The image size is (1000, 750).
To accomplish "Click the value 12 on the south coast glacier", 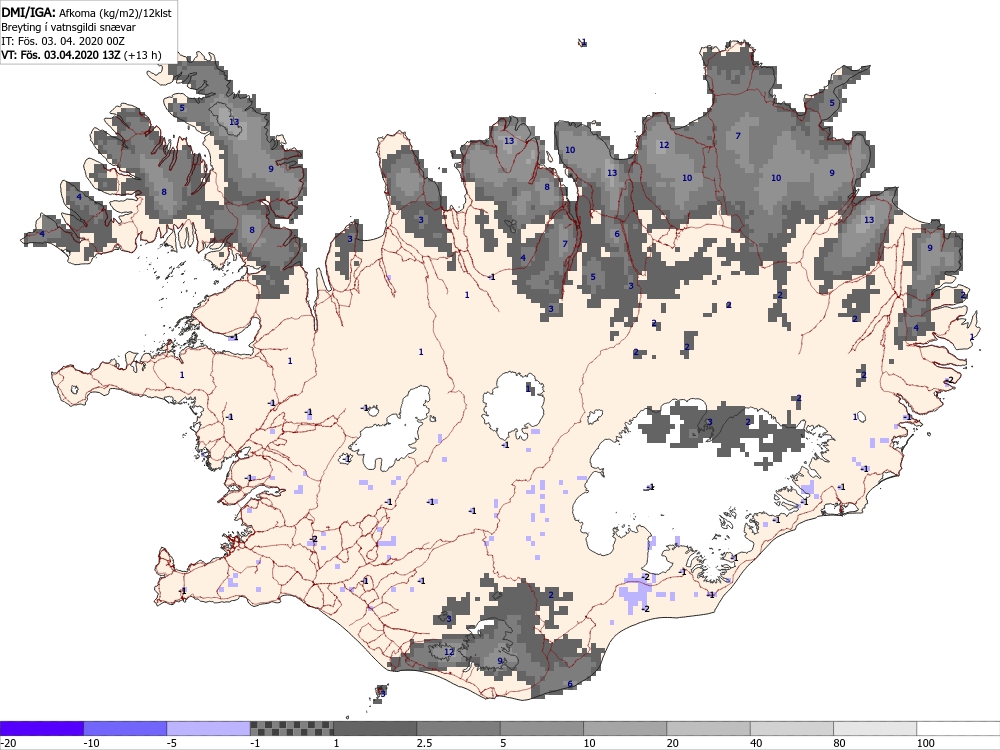I will pos(449,651).
